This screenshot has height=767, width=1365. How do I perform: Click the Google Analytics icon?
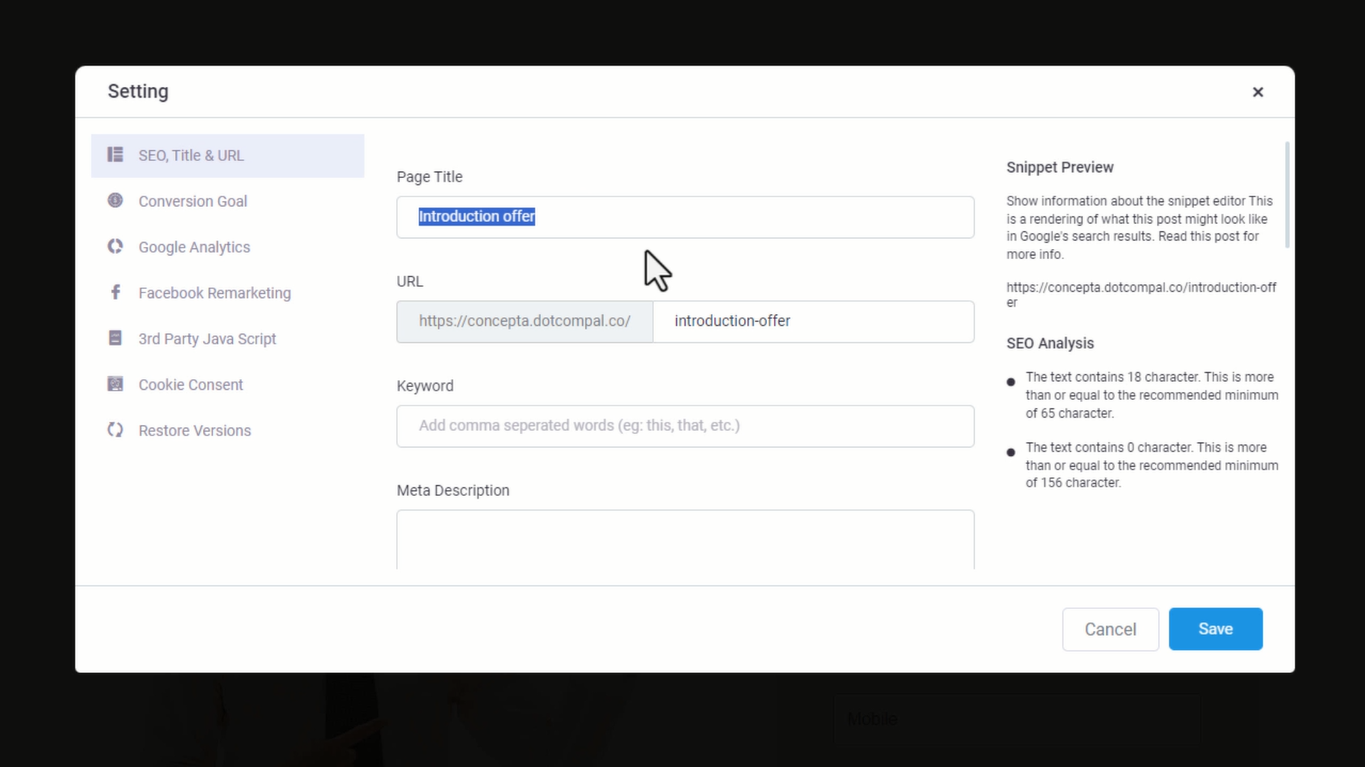(x=115, y=247)
